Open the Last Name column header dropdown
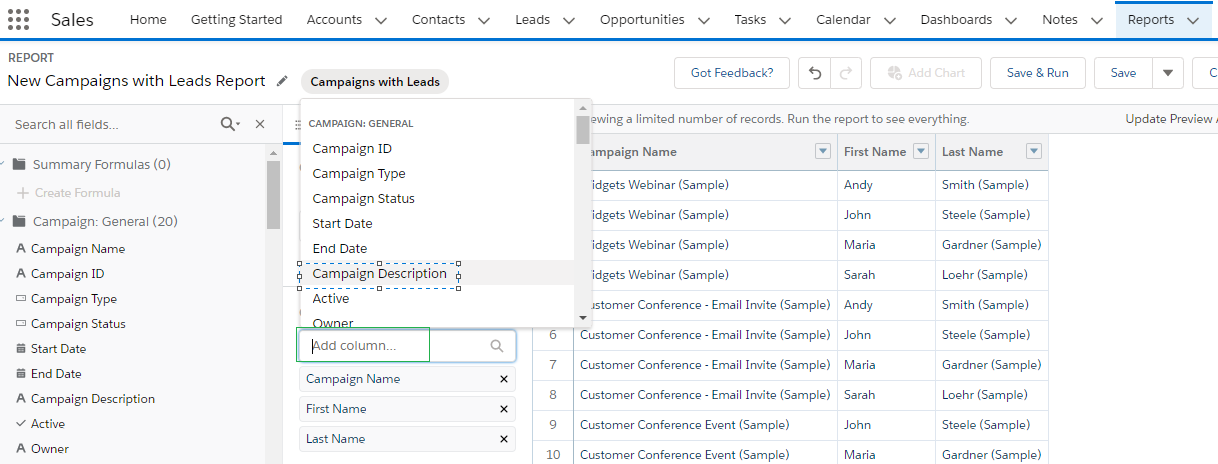Image resolution: width=1218 pixels, height=464 pixels. pos(1034,152)
